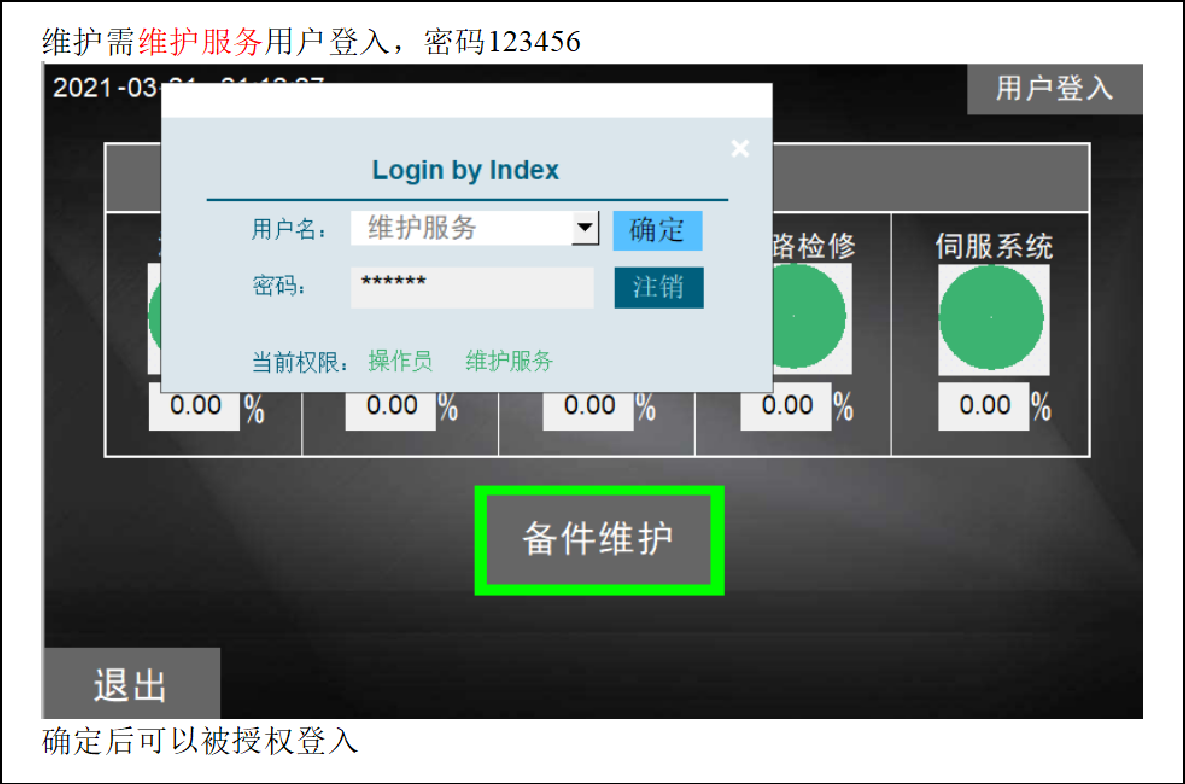Open 用户登入 at the top right
Viewport: 1185px width, 784px height.
click(x=1054, y=88)
